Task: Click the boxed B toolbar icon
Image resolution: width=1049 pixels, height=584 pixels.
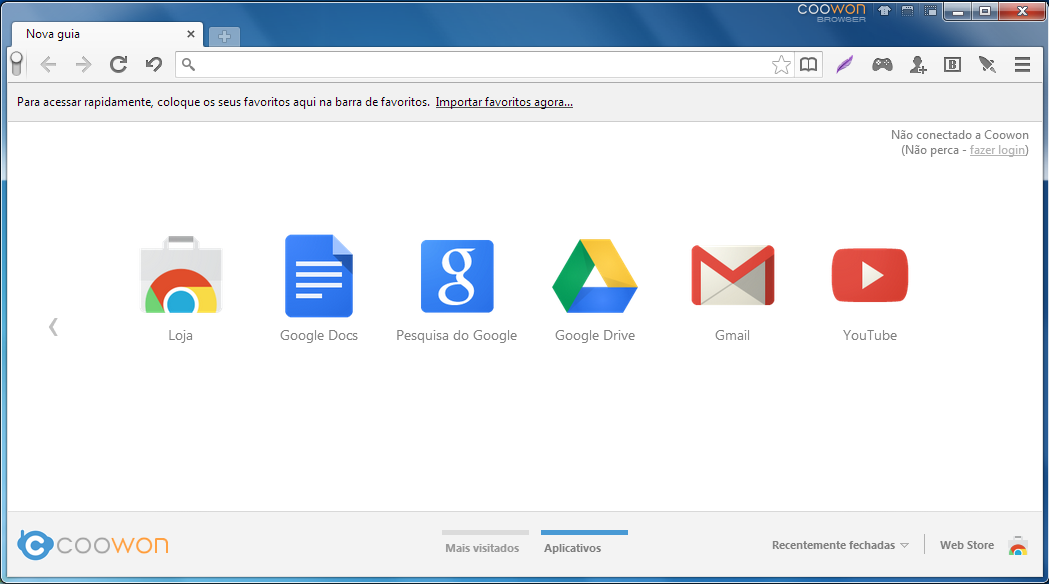Action: [x=952, y=65]
